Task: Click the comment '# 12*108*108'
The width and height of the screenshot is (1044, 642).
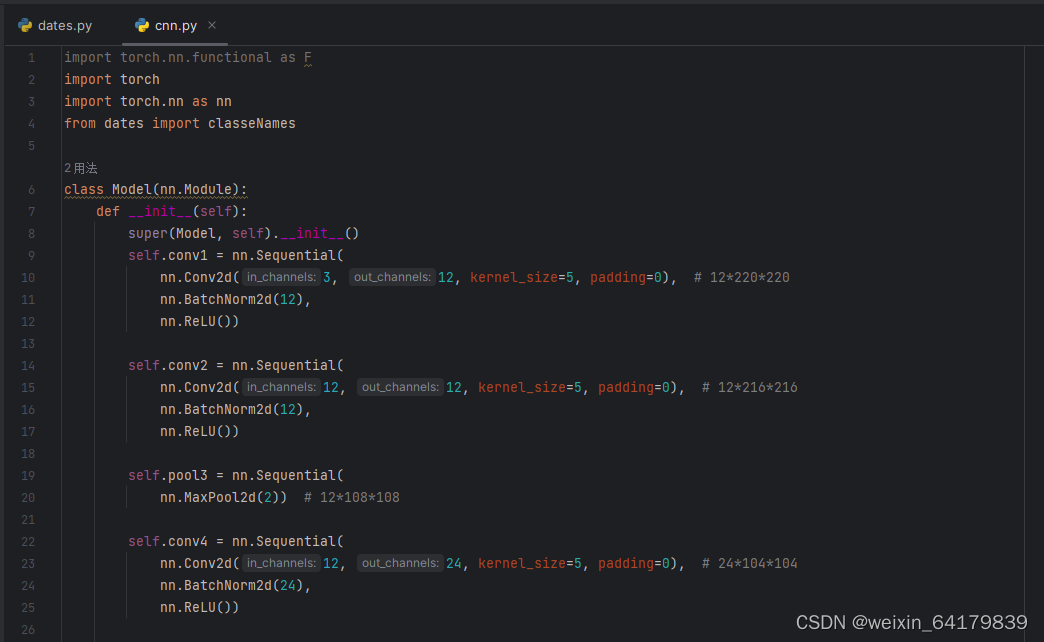Action: click(352, 497)
